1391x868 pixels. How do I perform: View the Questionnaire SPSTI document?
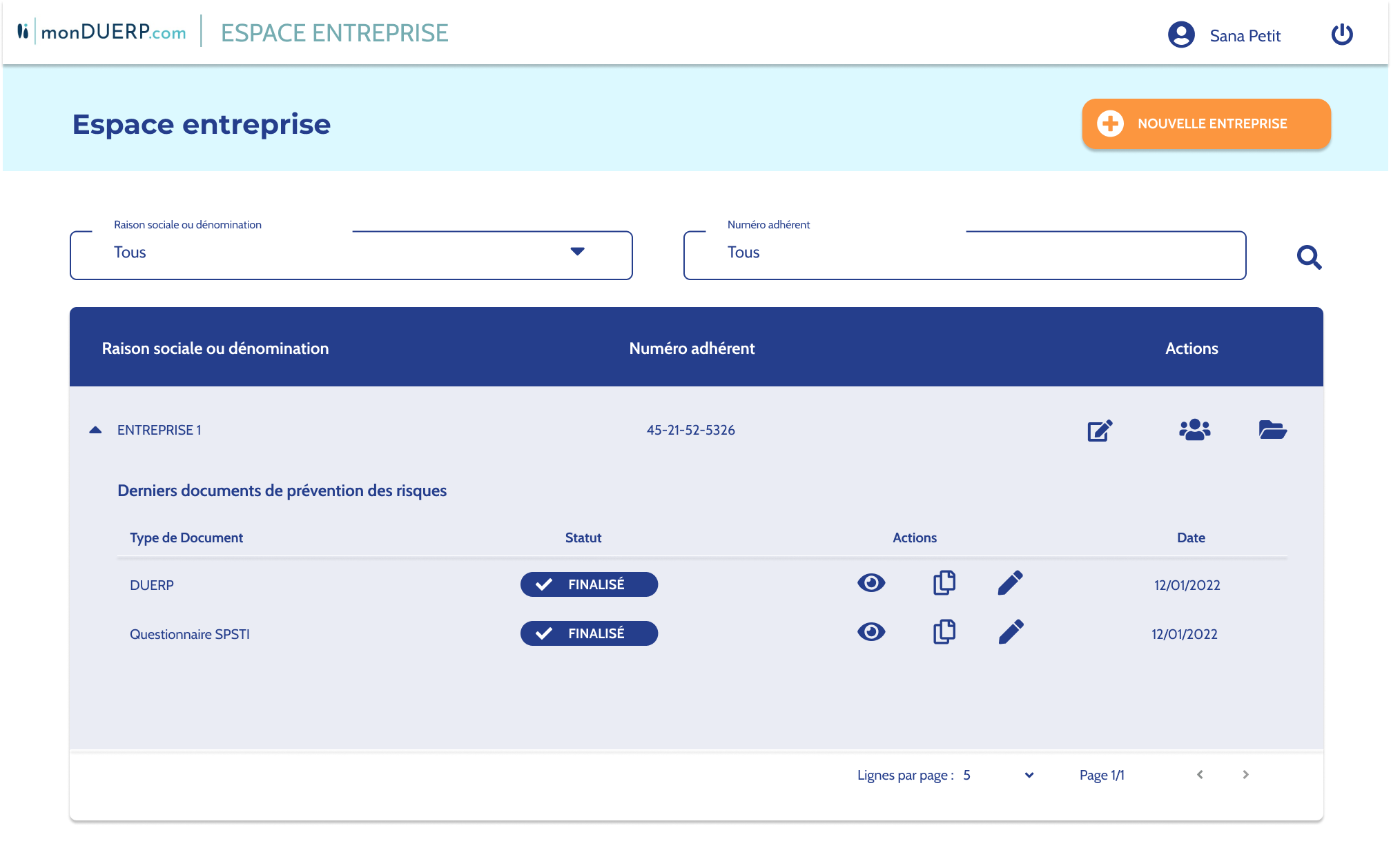tap(871, 632)
